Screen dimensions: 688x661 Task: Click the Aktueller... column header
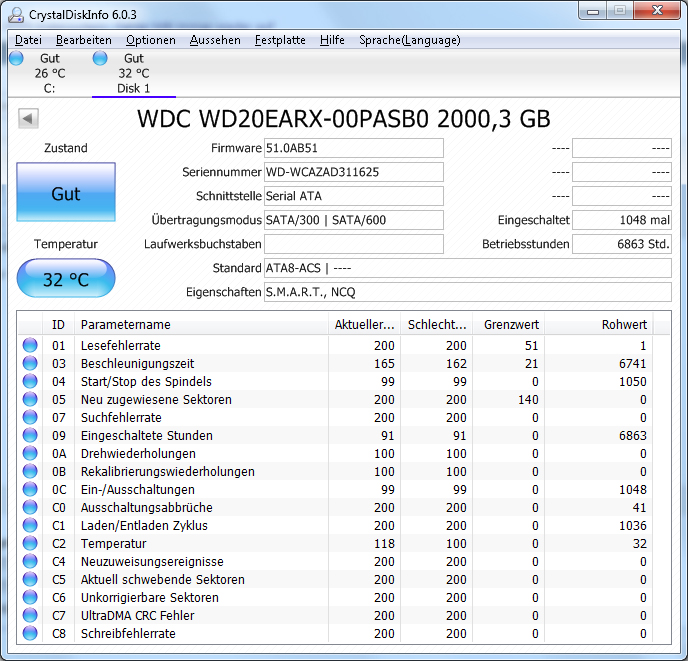click(x=364, y=324)
